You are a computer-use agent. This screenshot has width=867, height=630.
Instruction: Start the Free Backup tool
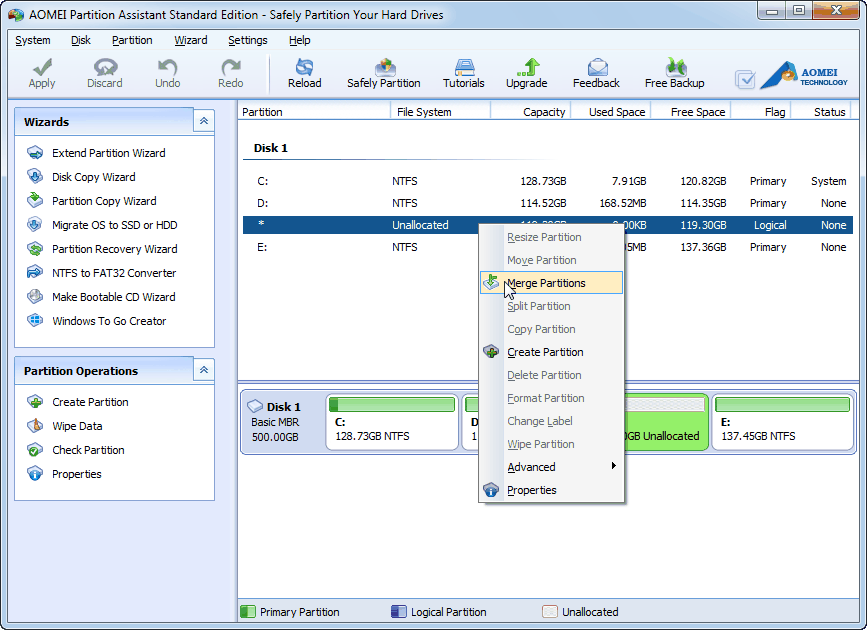[674, 73]
